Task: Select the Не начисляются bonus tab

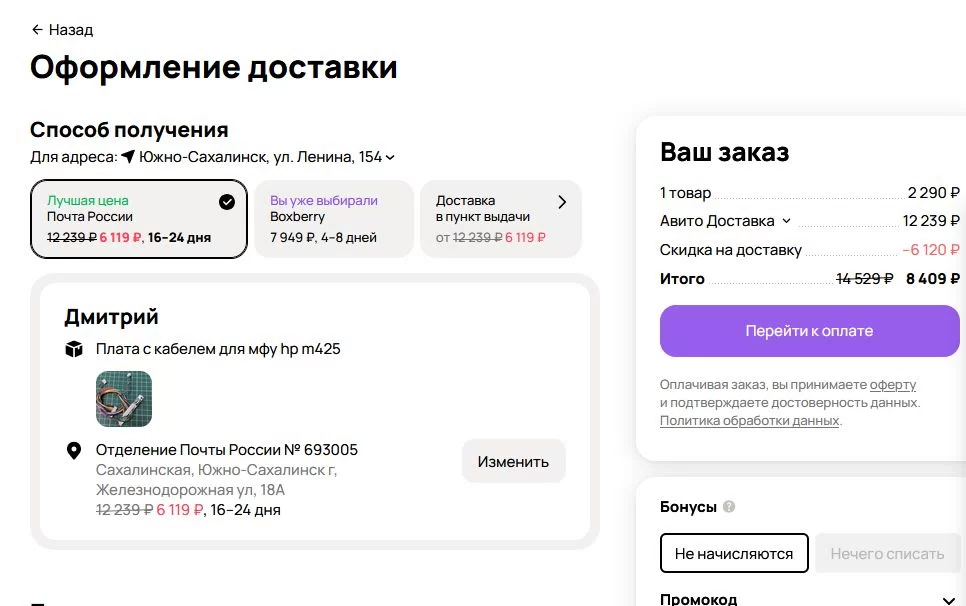Action: click(734, 553)
